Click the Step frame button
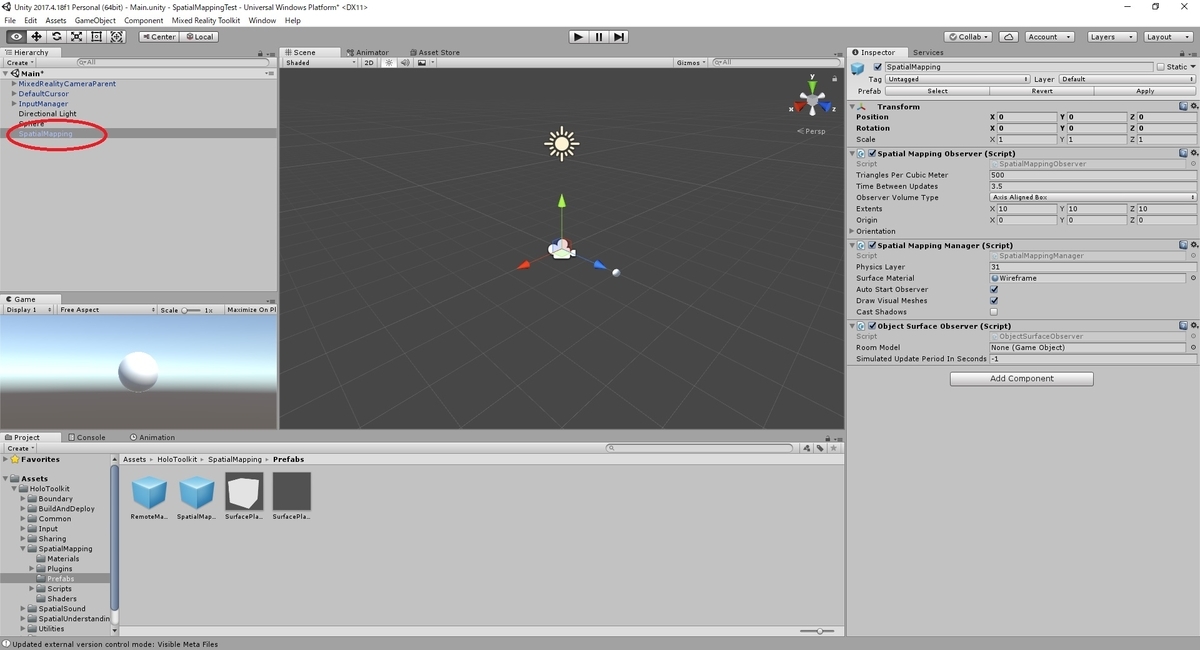 click(619, 37)
